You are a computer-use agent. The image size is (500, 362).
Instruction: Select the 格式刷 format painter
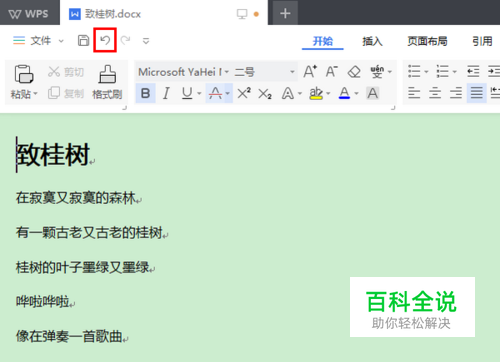coord(107,82)
